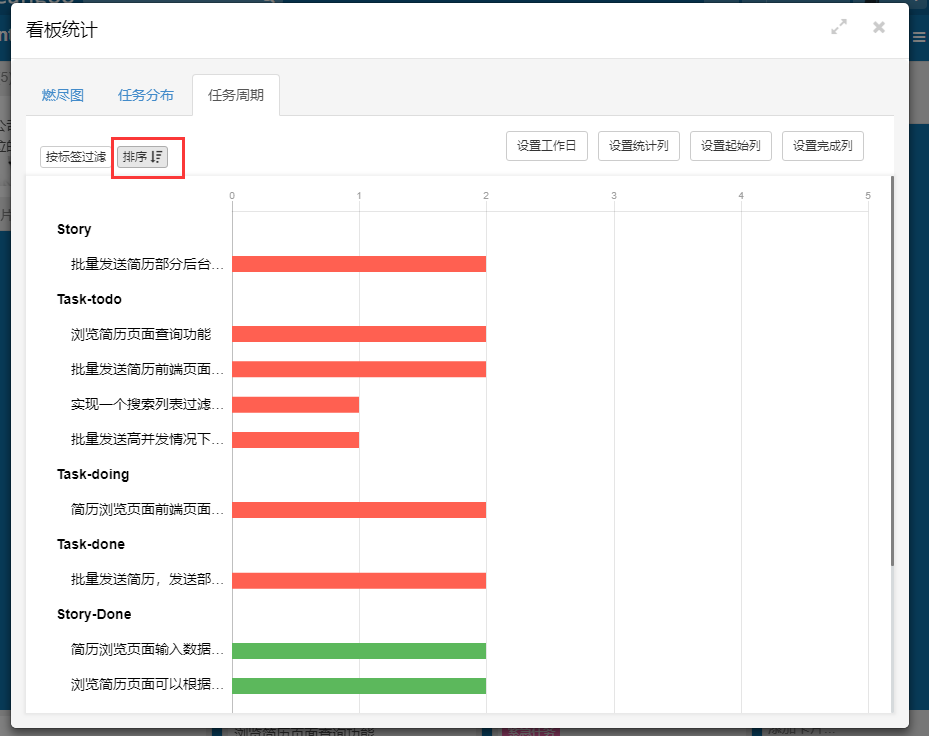Screen dimensions: 929x736
Task: Open the hamburger menu behind the dialog
Action: point(919,37)
